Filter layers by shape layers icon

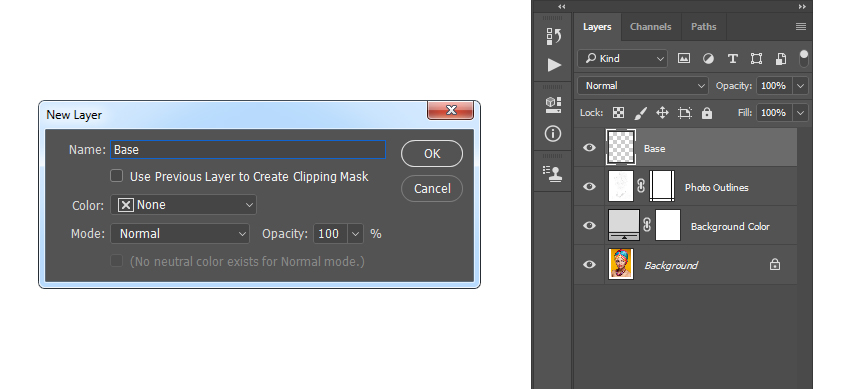tap(756, 59)
